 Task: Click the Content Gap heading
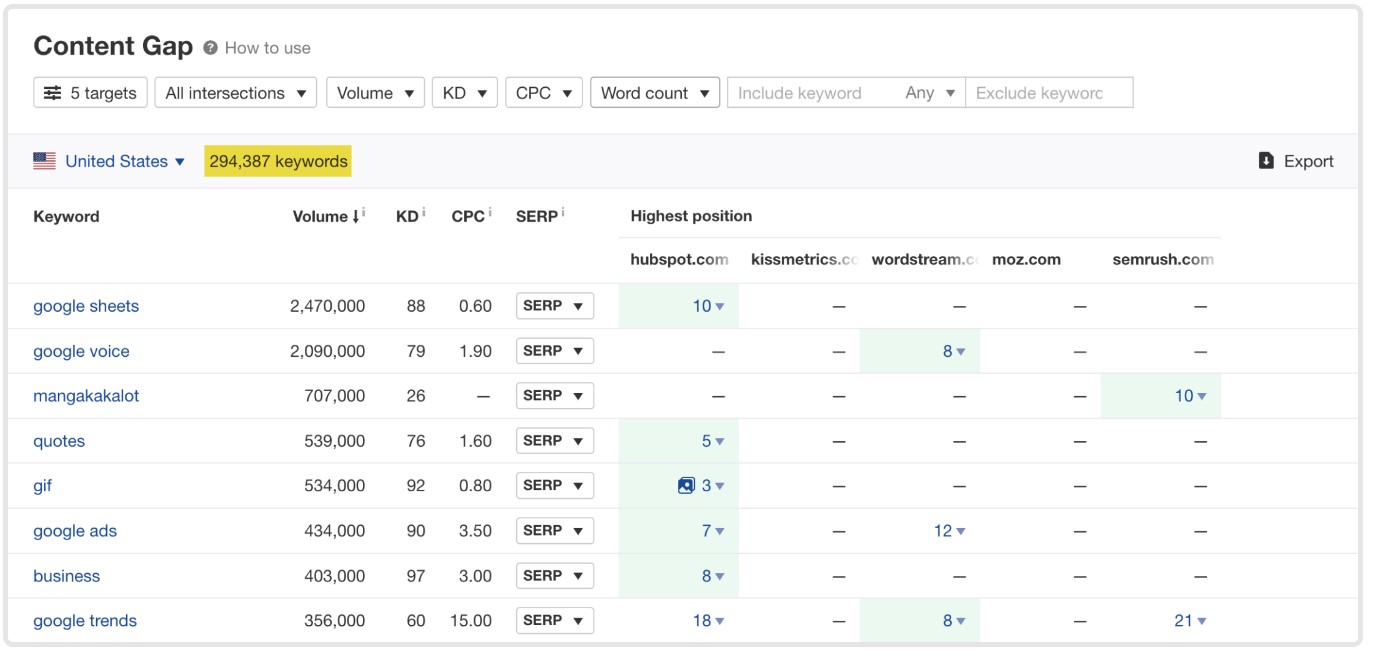[x=113, y=46]
